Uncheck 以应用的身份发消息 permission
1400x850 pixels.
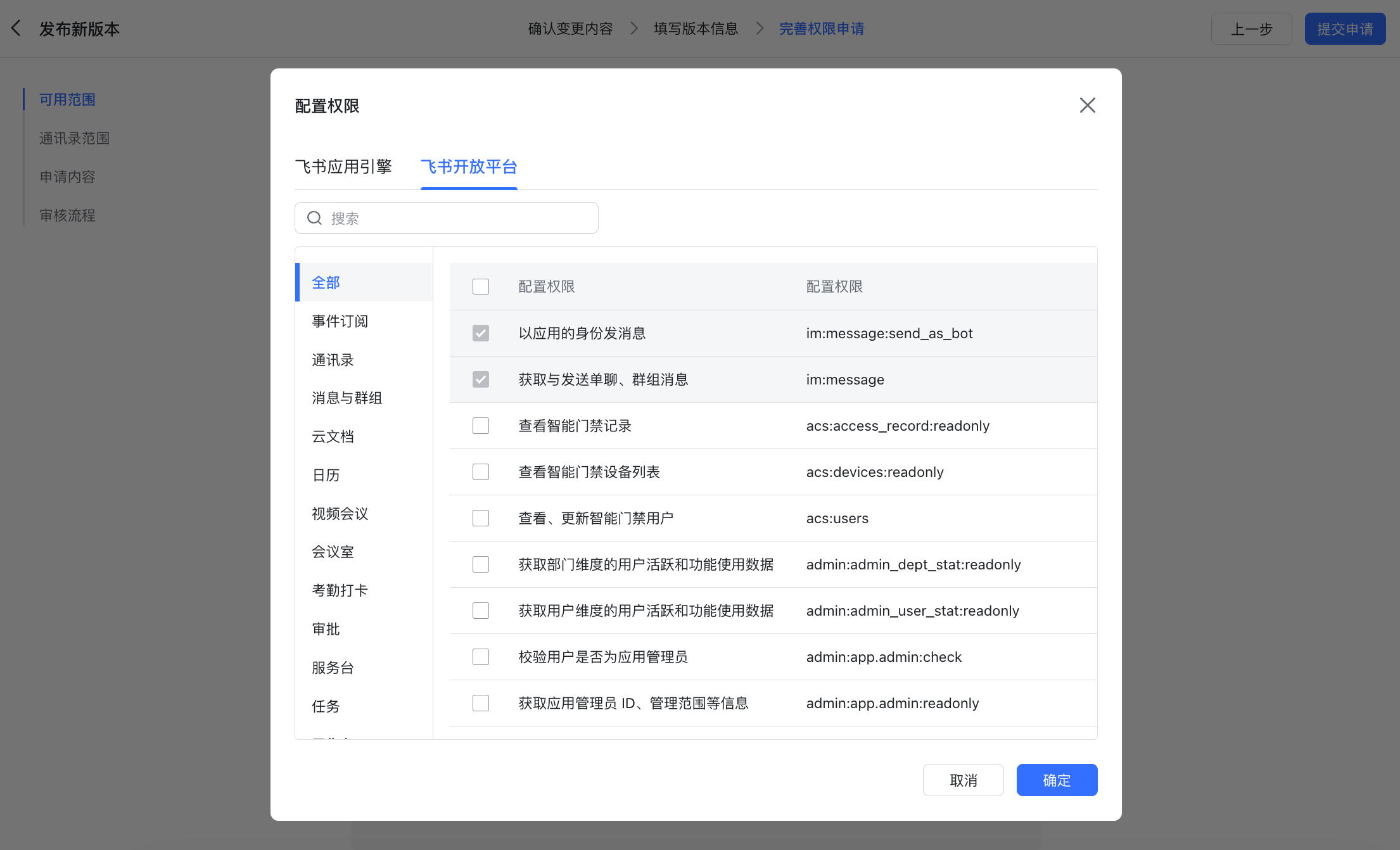click(x=481, y=333)
